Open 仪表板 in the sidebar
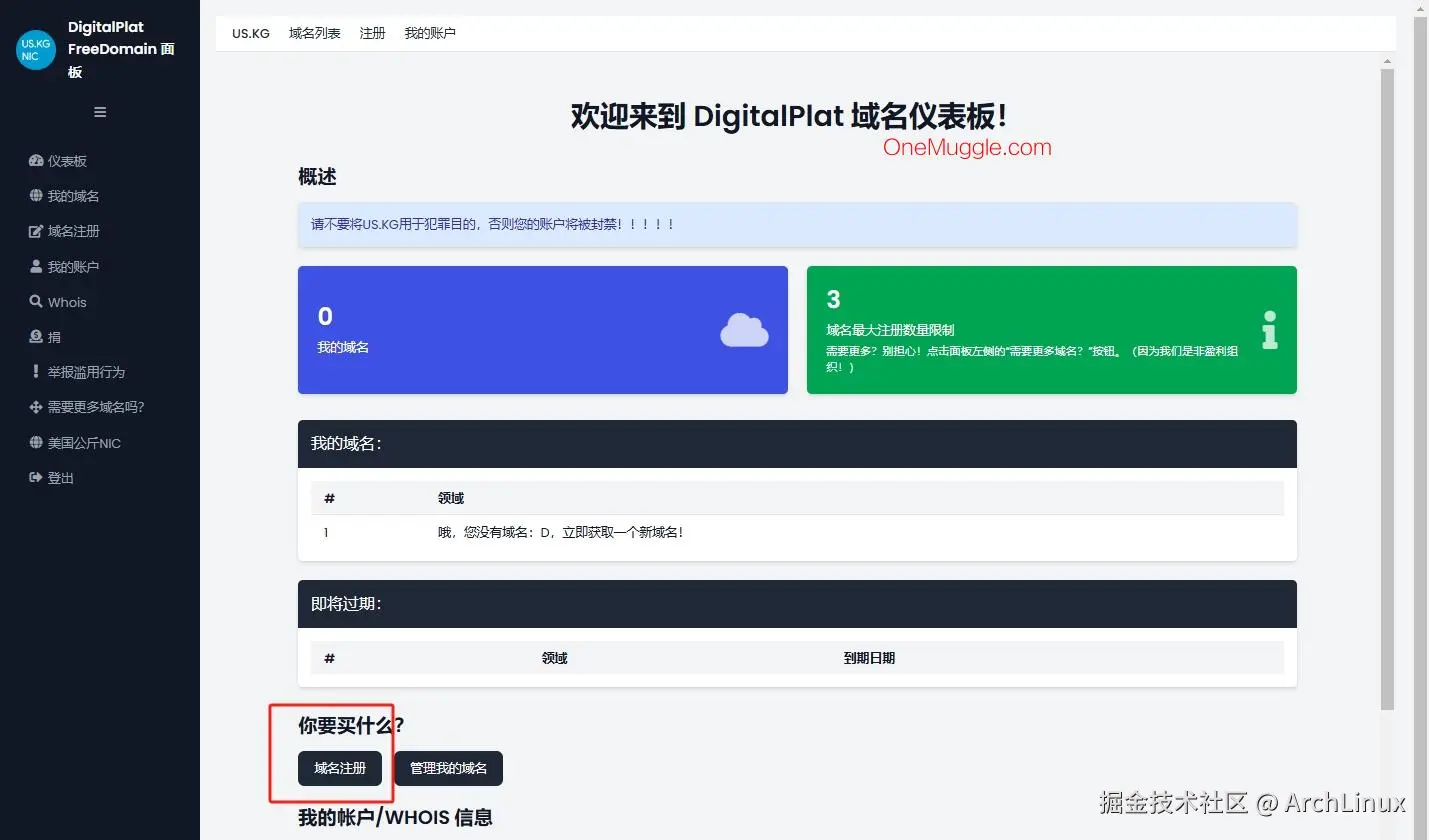This screenshot has width=1429, height=840. coord(67,161)
